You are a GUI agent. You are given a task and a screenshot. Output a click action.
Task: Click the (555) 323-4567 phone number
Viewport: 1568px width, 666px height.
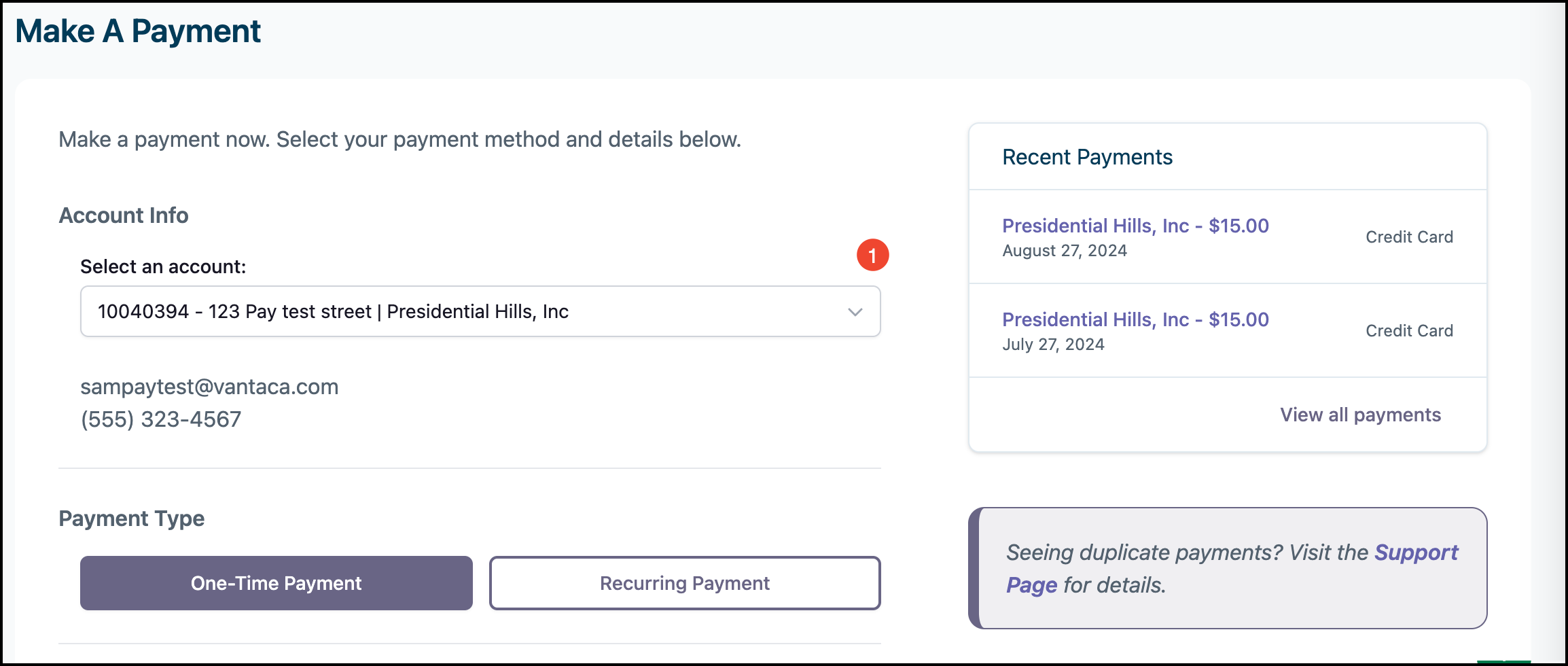[x=161, y=419]
